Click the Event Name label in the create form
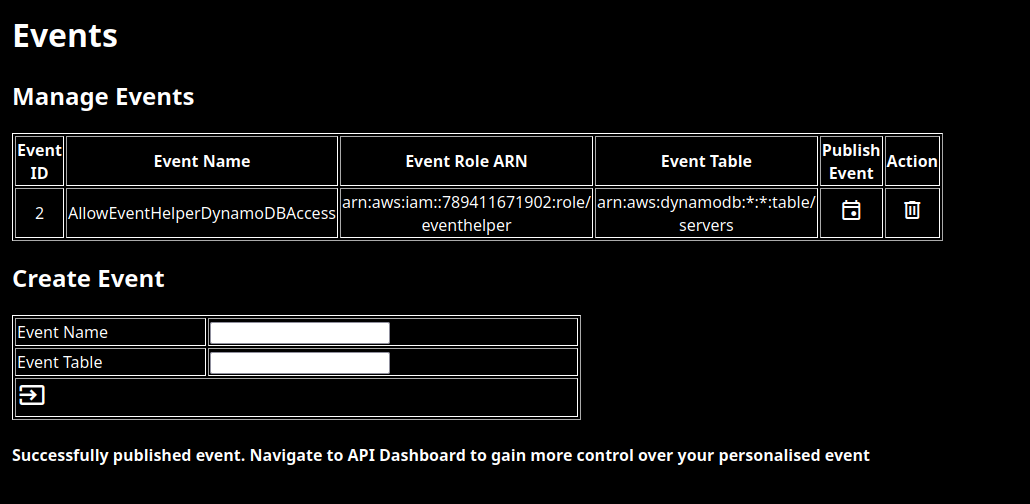Image resolution: width=1030 pixels, height=504 pixels. point(62,332)
